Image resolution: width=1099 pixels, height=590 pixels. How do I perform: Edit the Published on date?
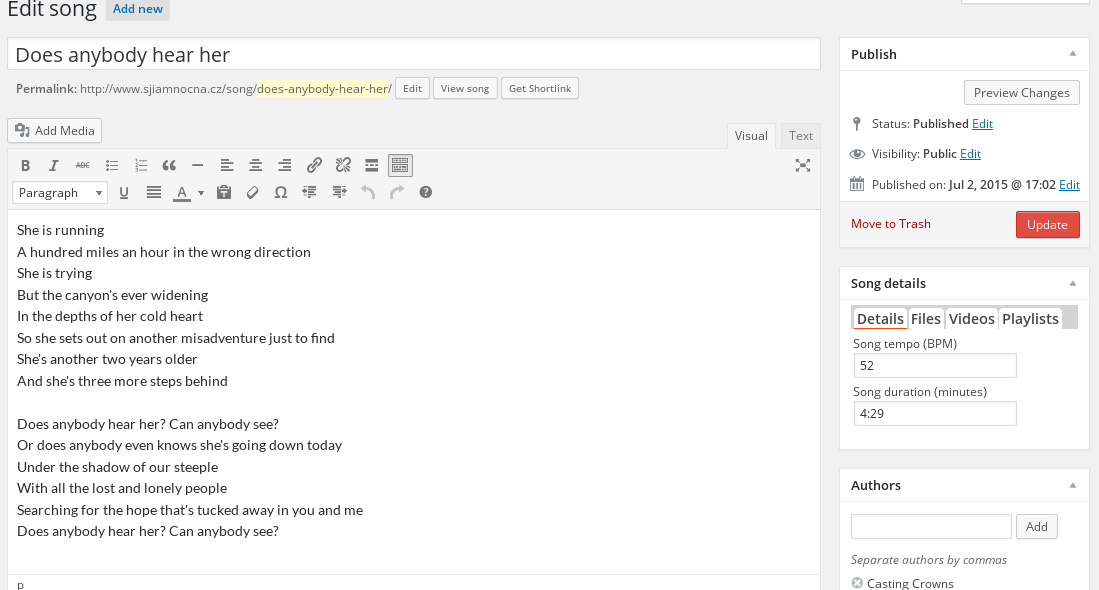tap(1069, 185)
